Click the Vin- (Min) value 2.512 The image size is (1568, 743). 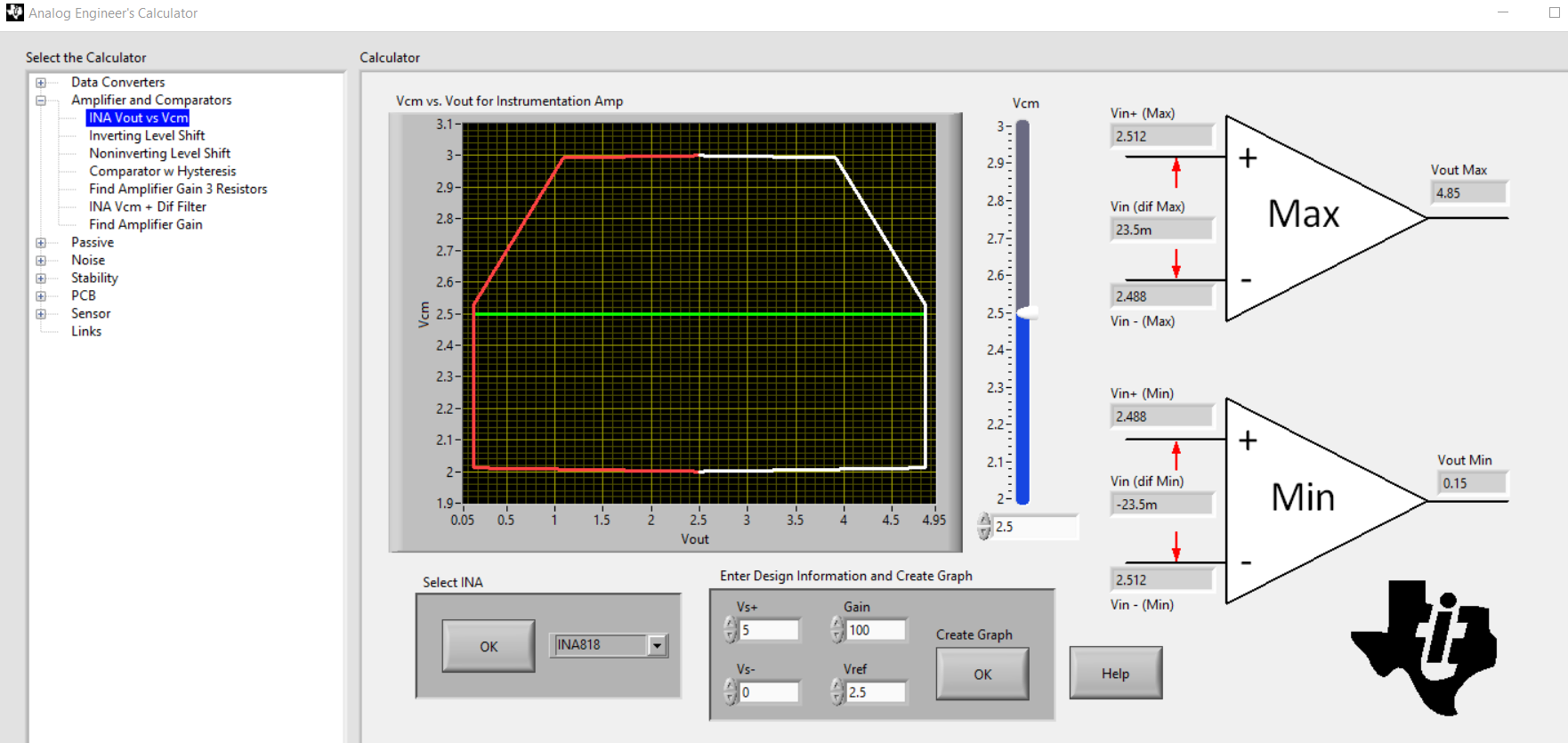pyautogui.click(x=1162, y=580)
